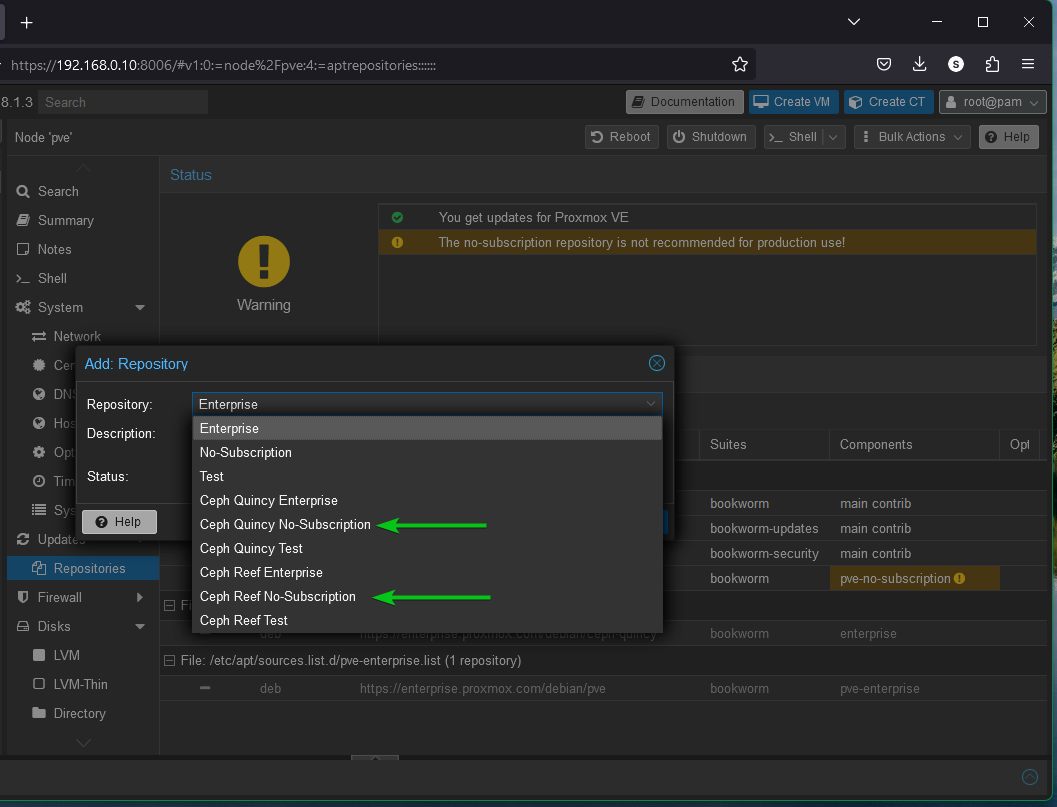Expand the Firewall sidebar arrow

pyautogui.click(x=140, y=597)
